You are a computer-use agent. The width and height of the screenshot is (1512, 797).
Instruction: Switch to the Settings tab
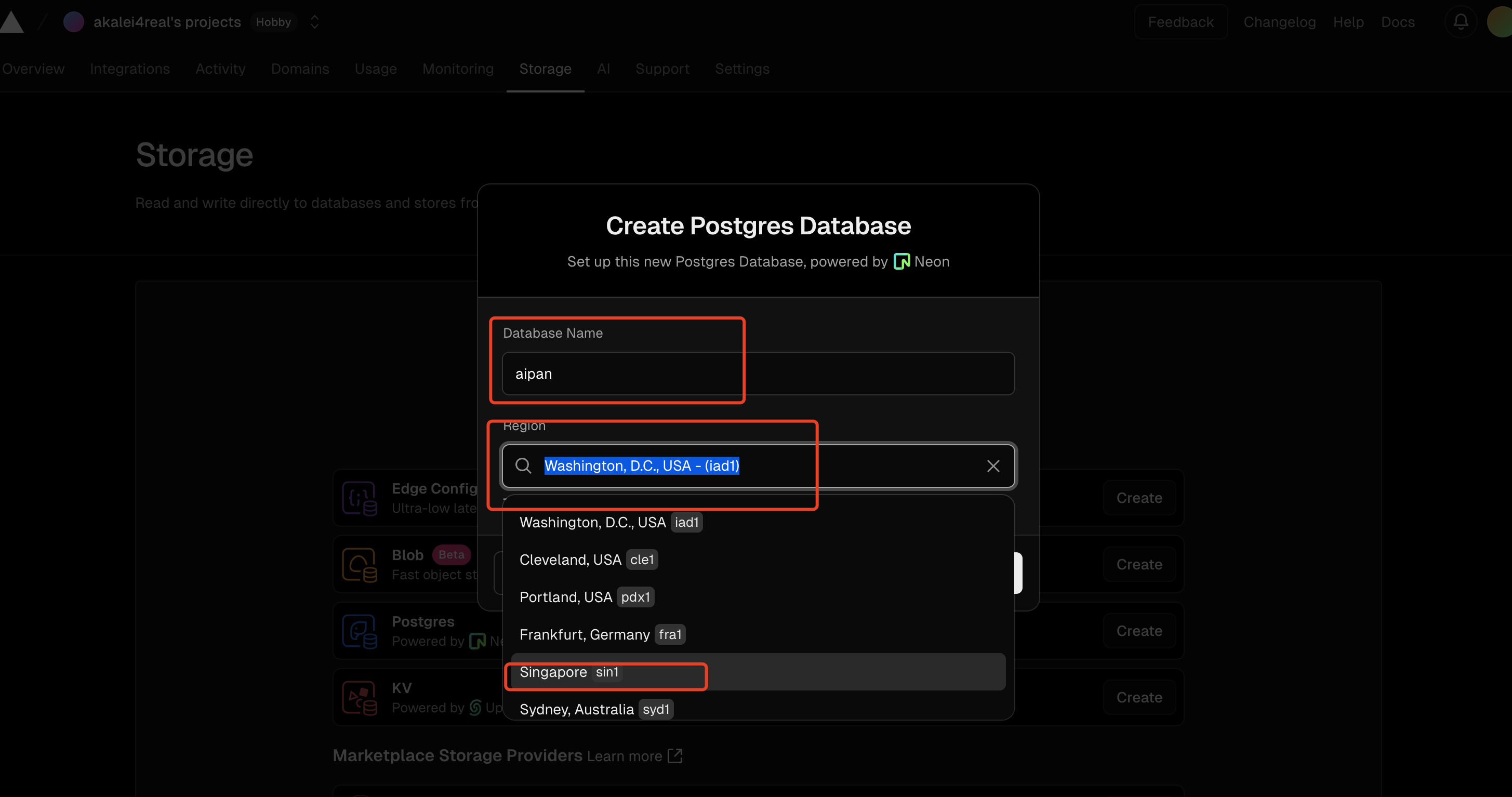742,69
